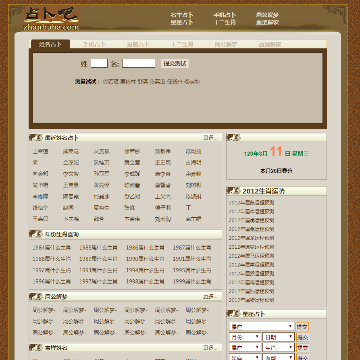Click the 提交 button beside the wide dropdown
This screenshot has width=360, height=360.
302,327
